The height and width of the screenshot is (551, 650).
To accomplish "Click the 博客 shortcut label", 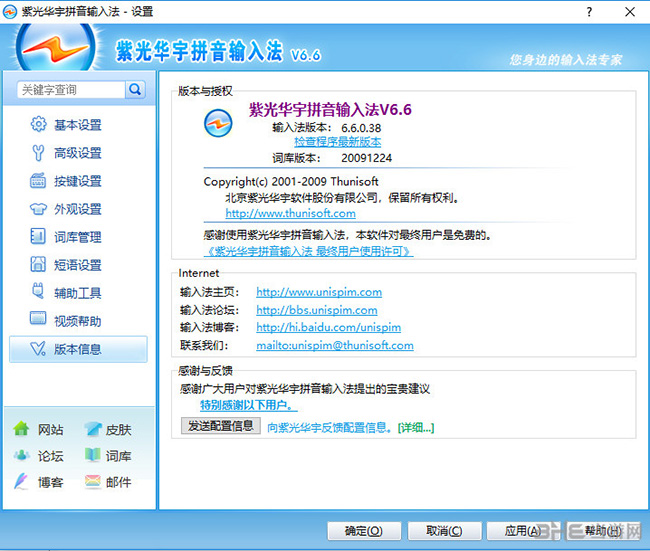I will click(x=51, y=482).
